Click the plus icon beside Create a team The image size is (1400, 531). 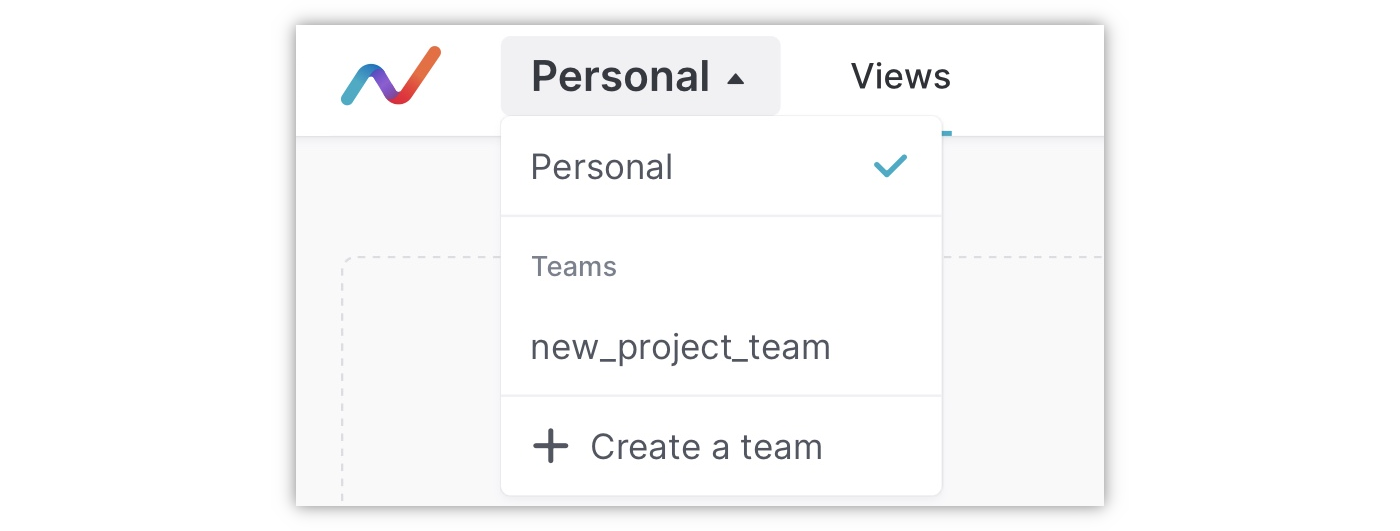[550, 446]
